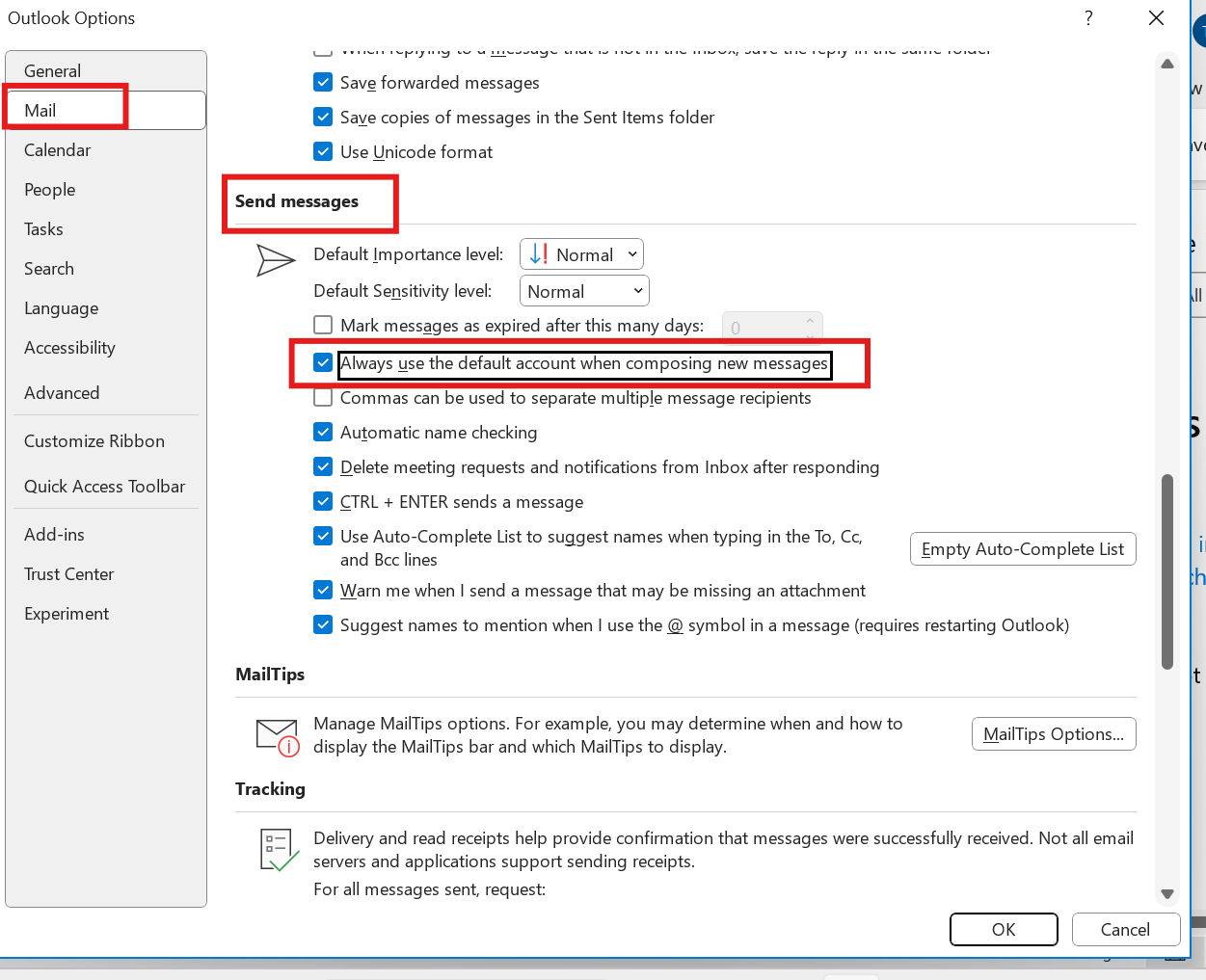
Task: Toggle Suggest names to mention checkbox
Action: [x=323, y=625]
